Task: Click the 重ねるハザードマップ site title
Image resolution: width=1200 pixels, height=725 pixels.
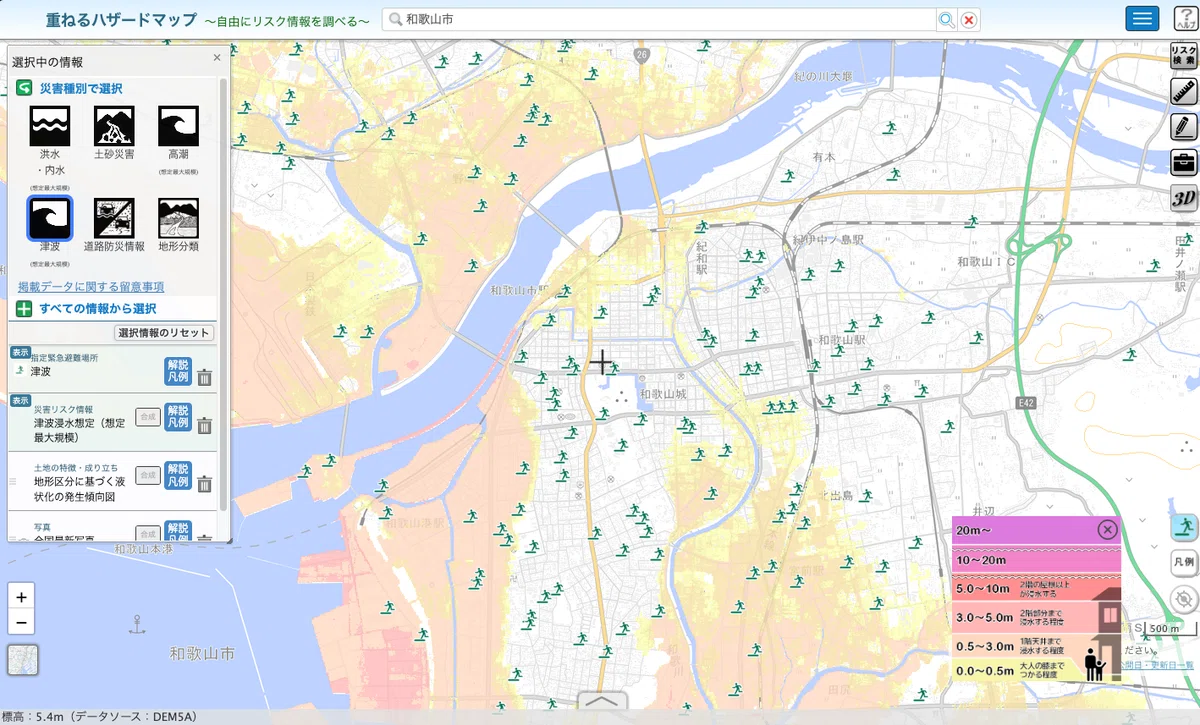Action: [x=121, y=20]
